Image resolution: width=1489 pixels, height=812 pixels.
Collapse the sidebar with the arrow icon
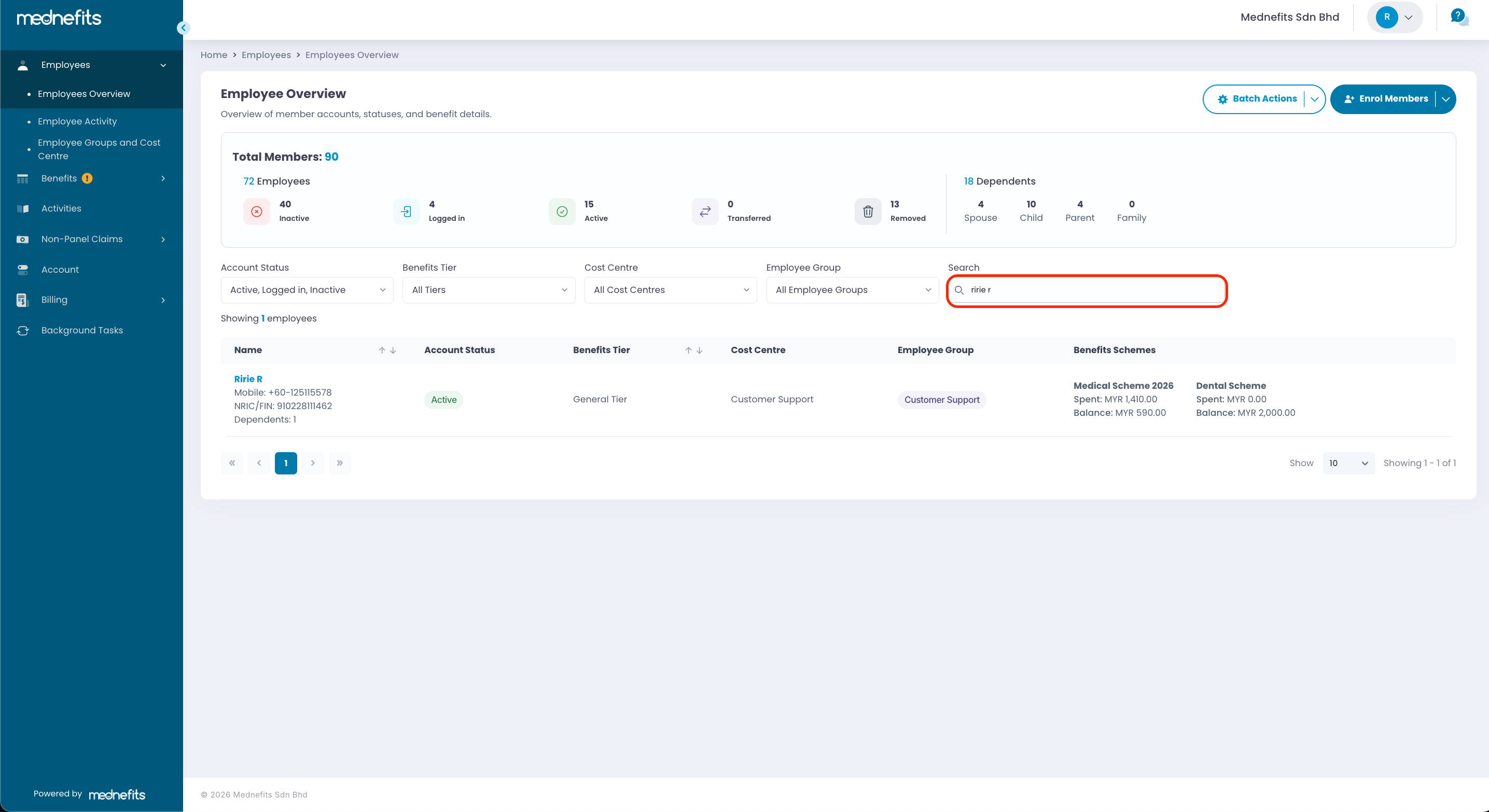point(183,28)
